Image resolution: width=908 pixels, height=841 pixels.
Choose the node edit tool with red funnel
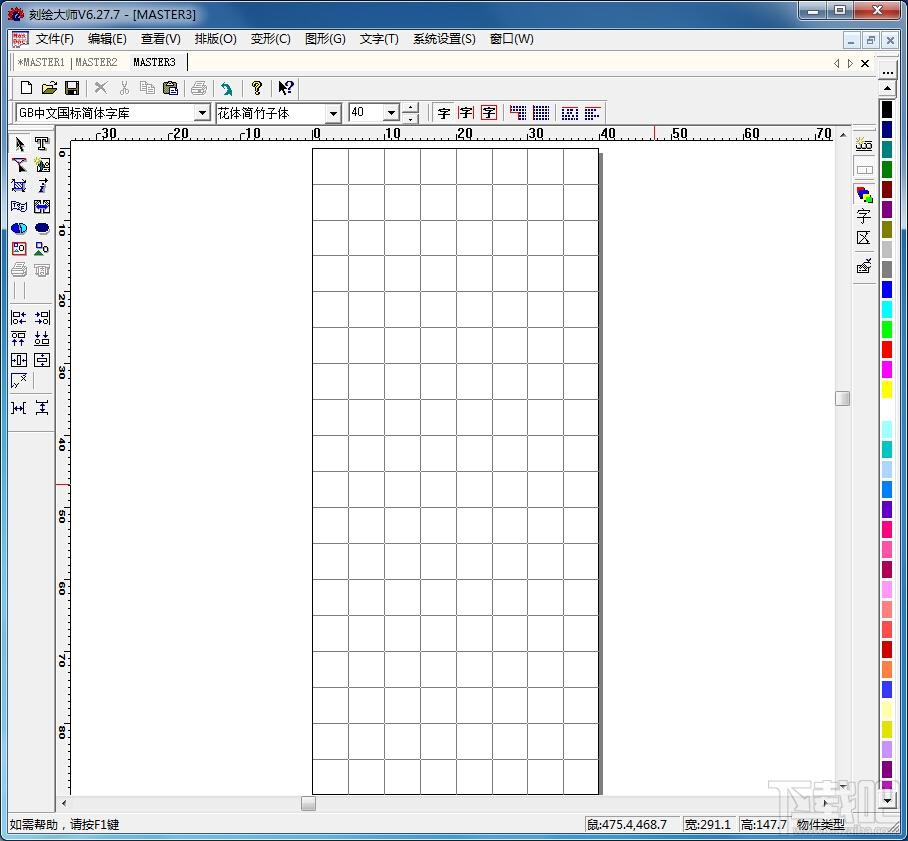pyautogui.click(x=19, y=165)
